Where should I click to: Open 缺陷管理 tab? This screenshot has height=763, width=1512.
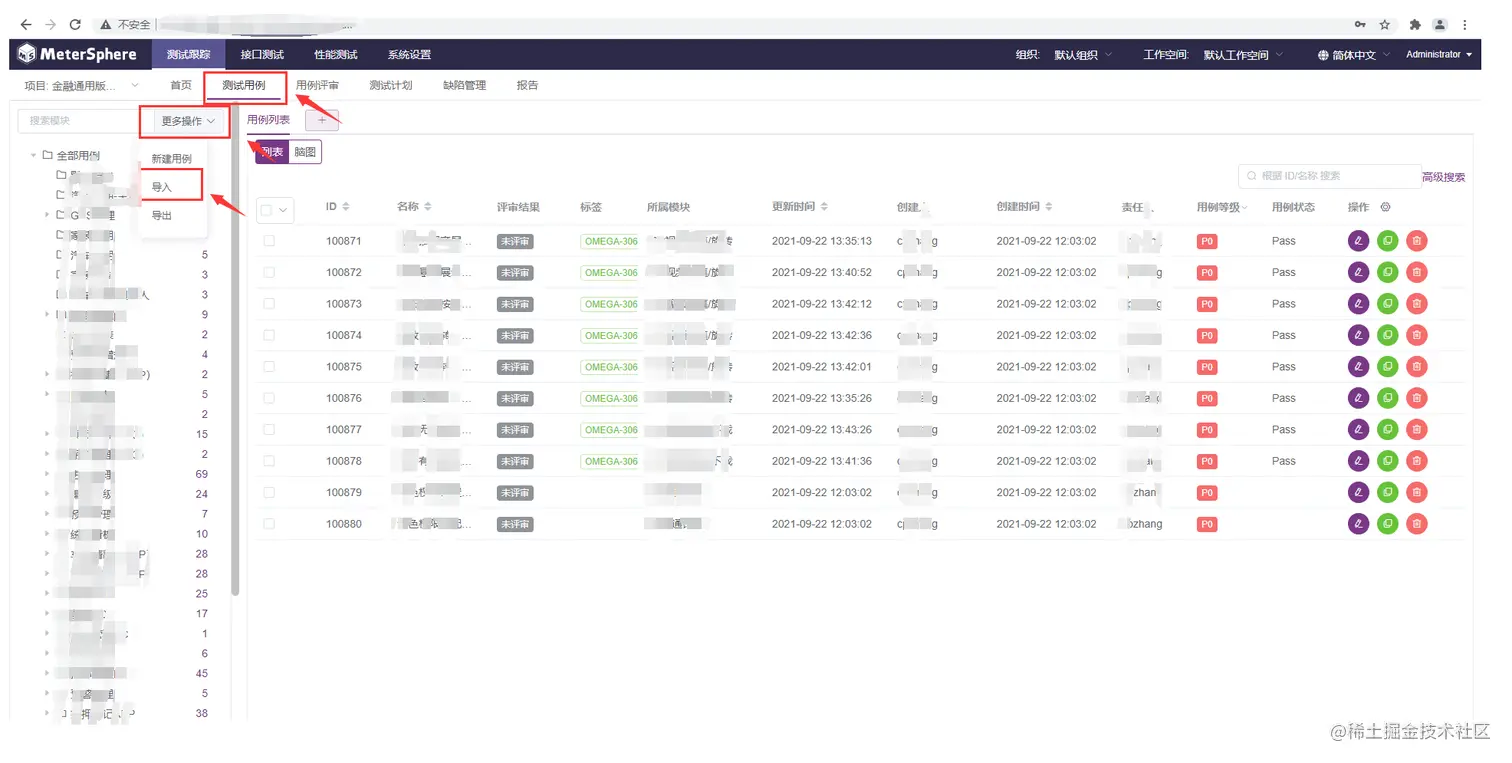(464, 86)
